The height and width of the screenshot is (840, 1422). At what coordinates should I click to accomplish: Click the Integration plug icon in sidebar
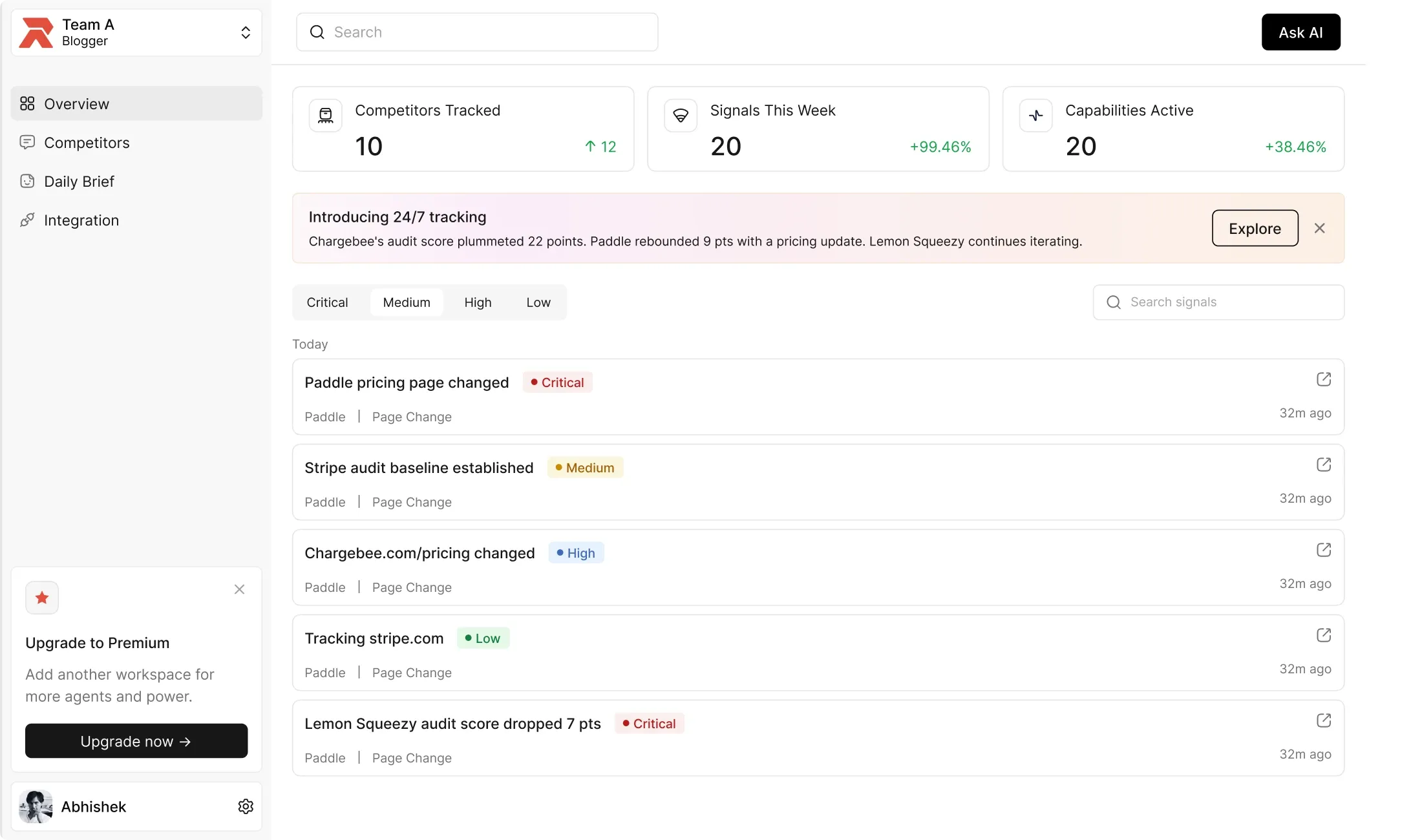point(27,220)
